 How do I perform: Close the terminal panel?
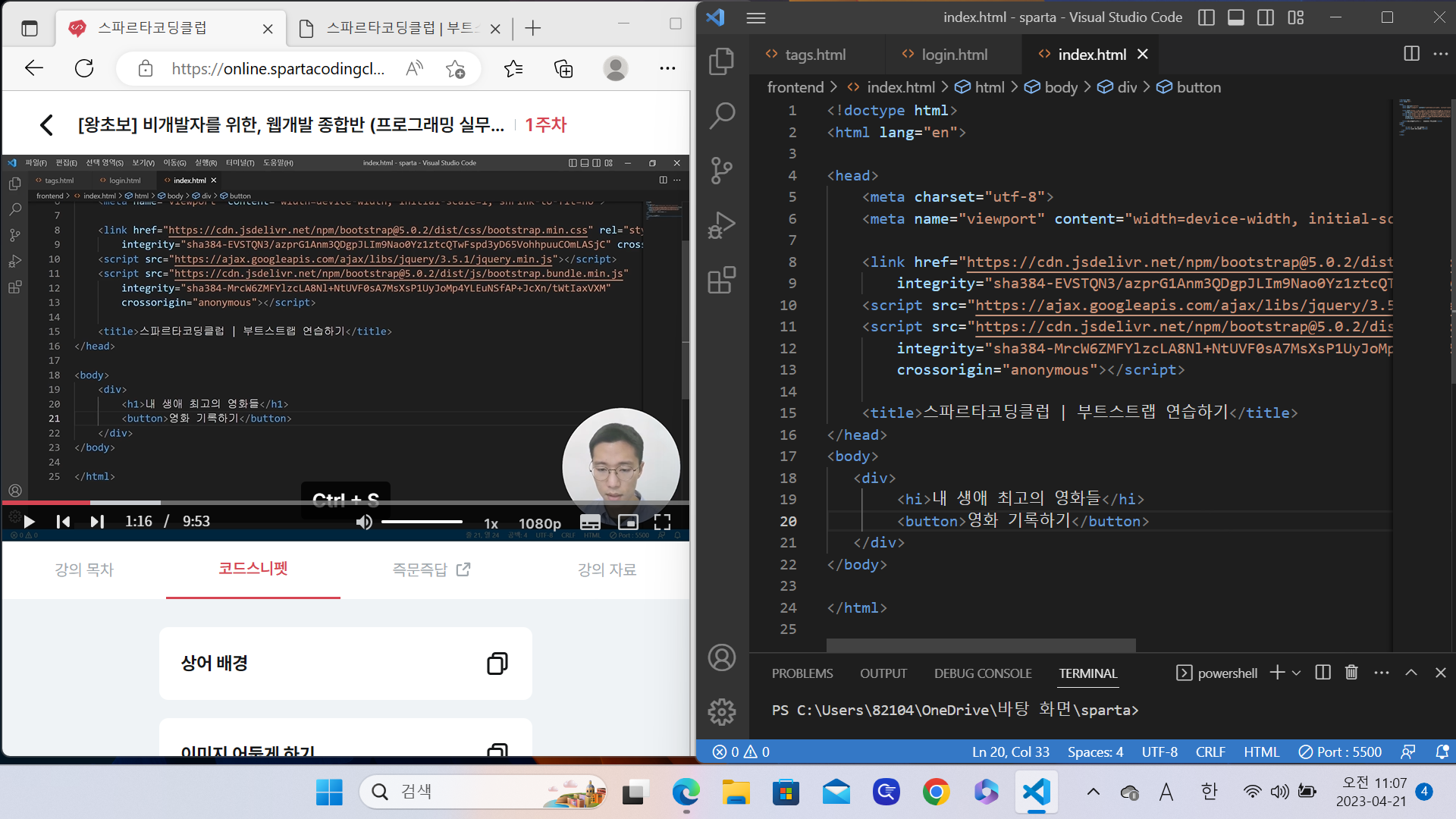(1441, 673)
